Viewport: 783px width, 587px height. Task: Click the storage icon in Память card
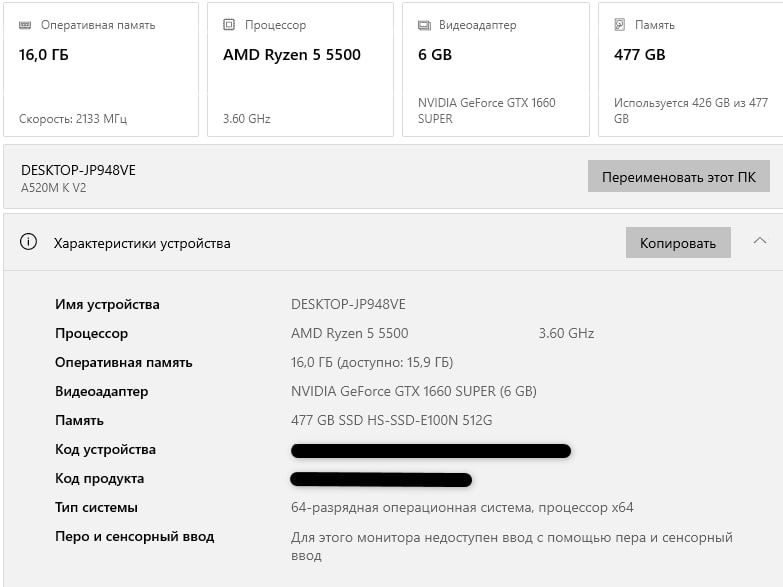point(620,25)
